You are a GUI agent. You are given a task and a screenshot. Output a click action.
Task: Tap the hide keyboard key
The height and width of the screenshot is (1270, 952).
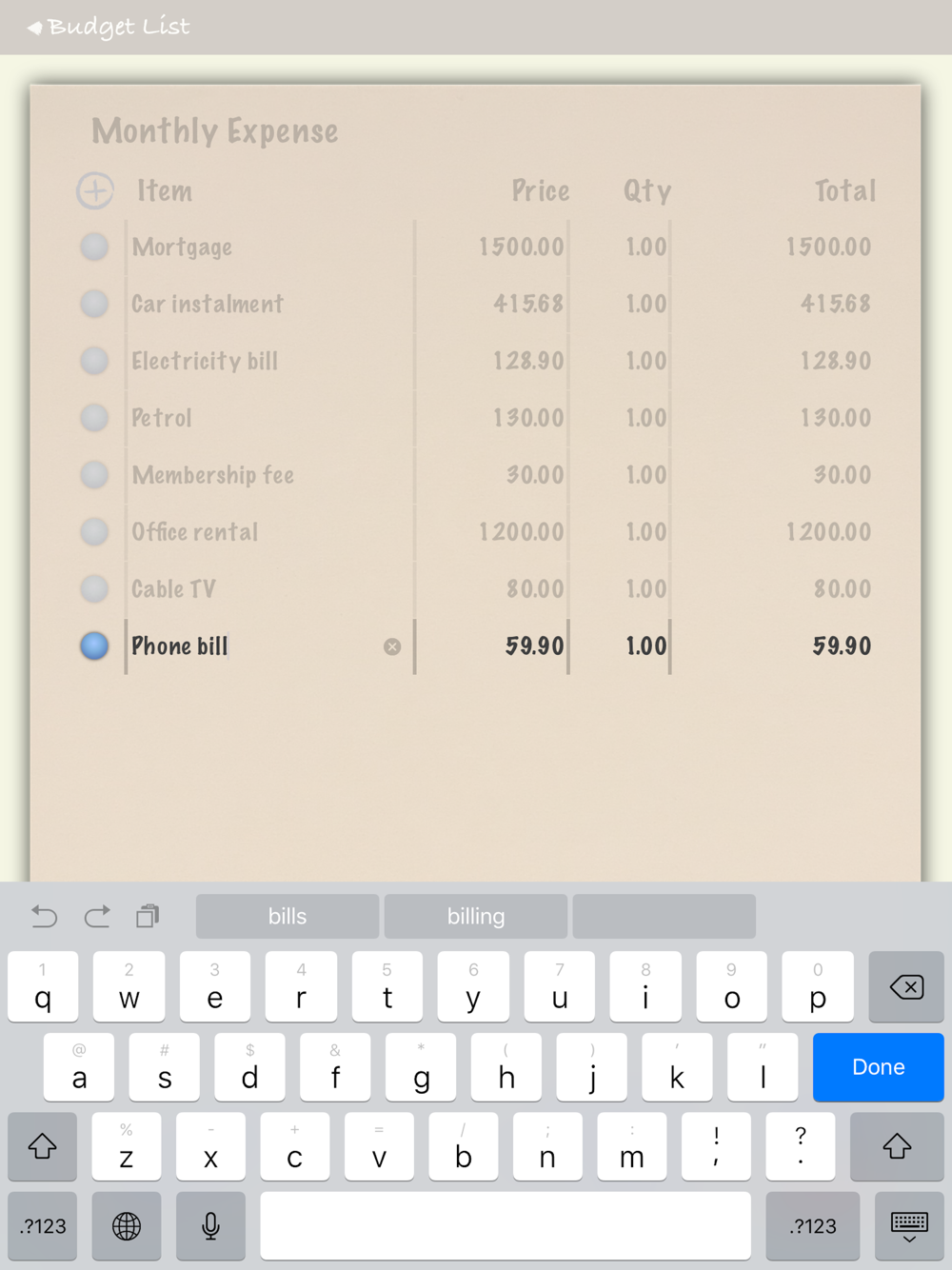(909, 1226)
